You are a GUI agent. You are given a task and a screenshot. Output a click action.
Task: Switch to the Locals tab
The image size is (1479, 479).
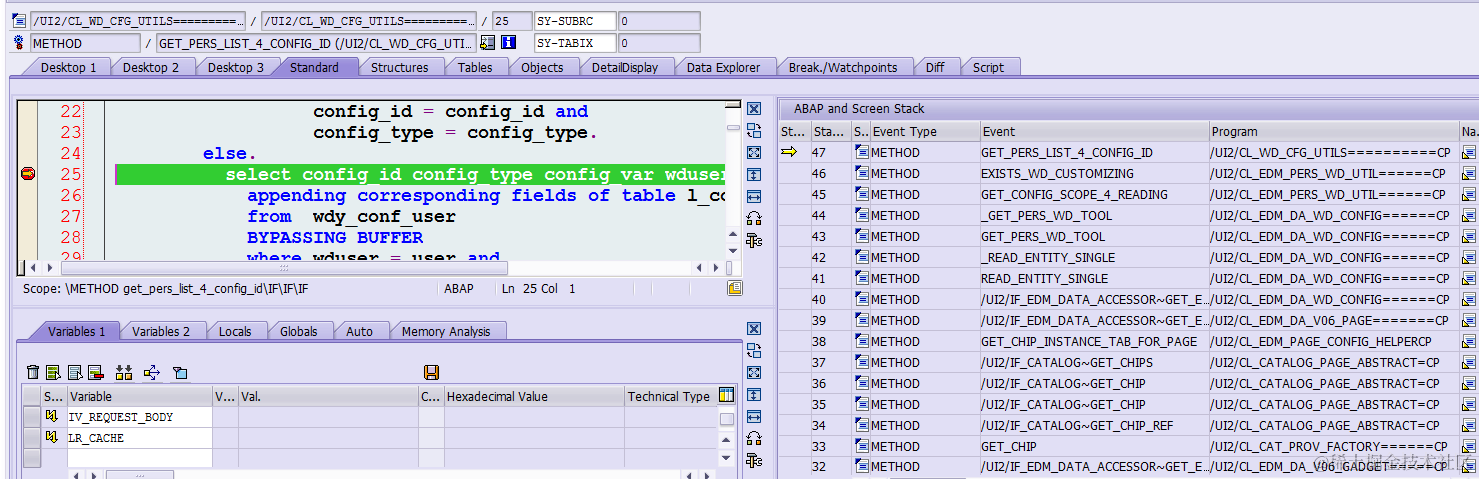click(235, 331)
